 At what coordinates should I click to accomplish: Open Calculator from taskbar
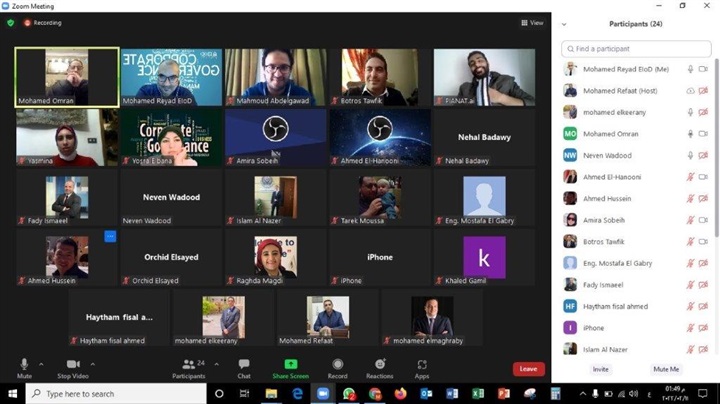coord(556,394)
